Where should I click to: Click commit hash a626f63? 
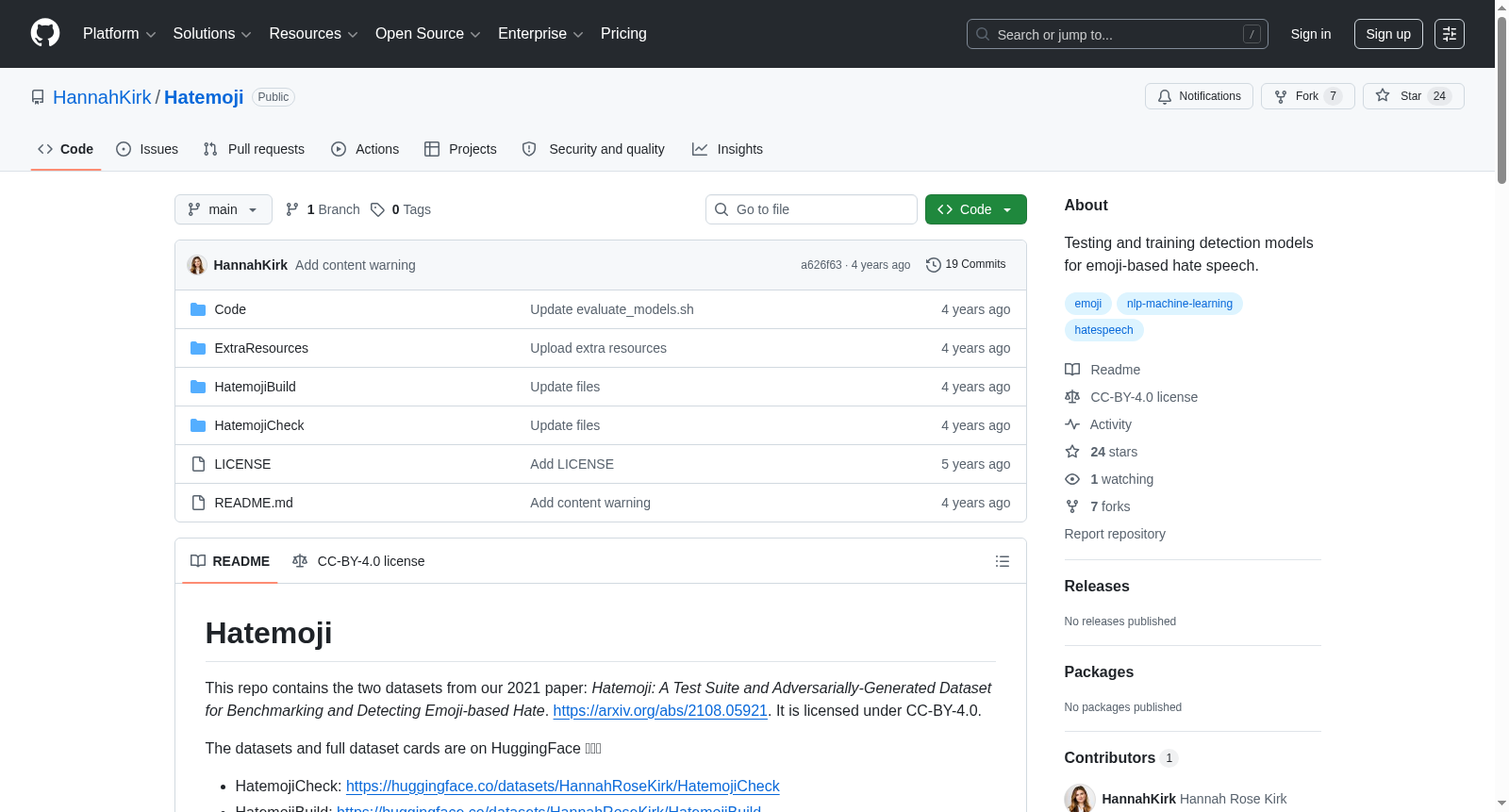pyautogui.click(x=821, y=265)
